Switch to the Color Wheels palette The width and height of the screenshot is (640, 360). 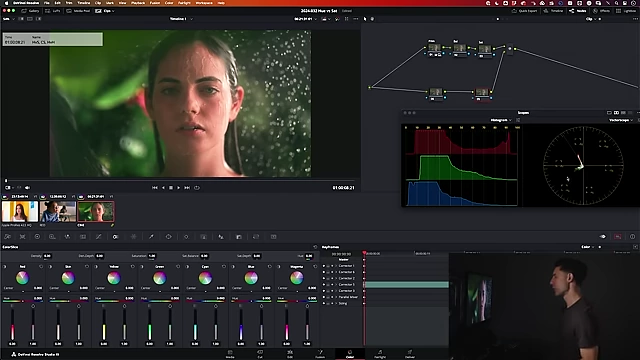(x=37, y=237)
